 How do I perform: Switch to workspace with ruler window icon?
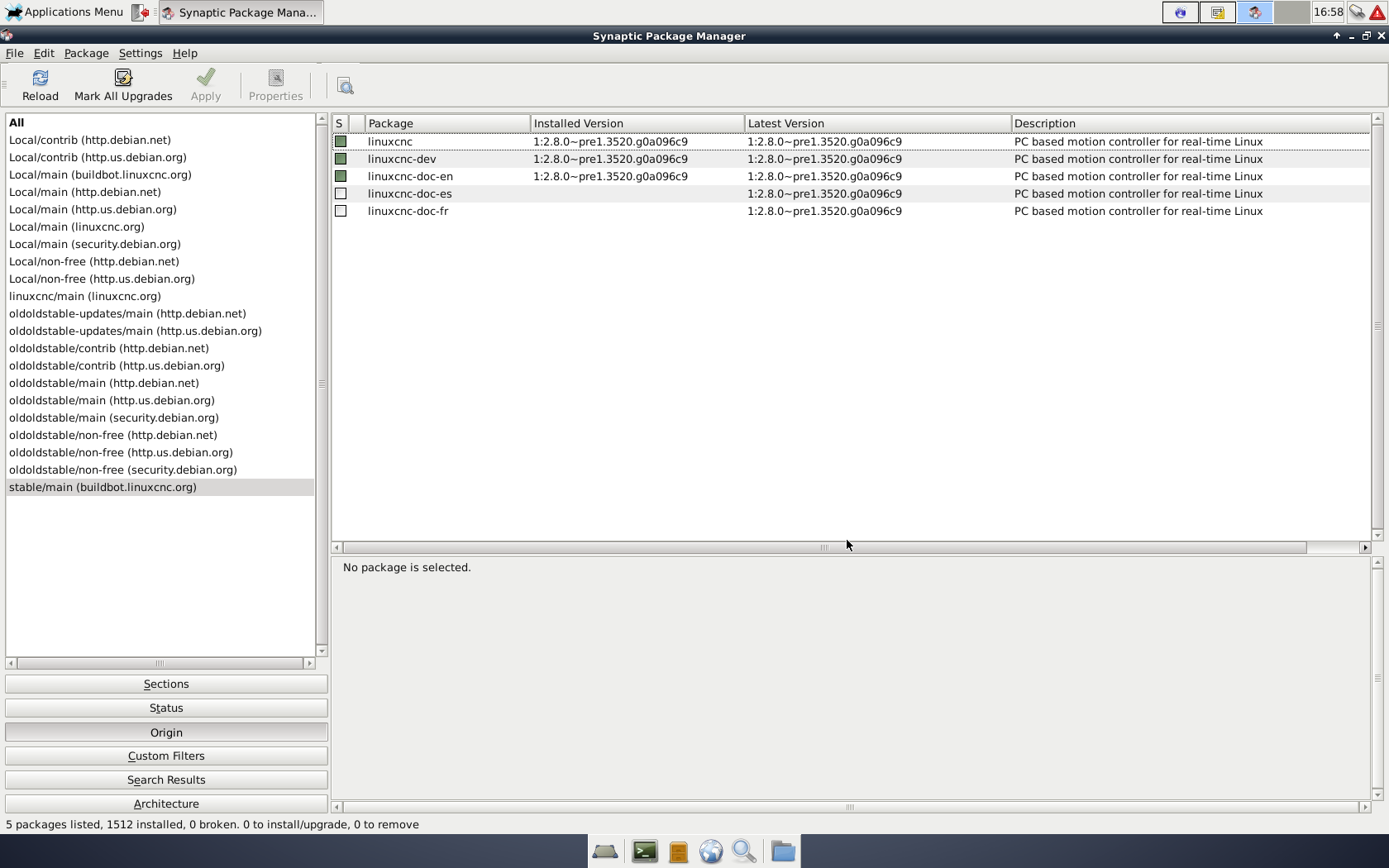point(1217,12)
